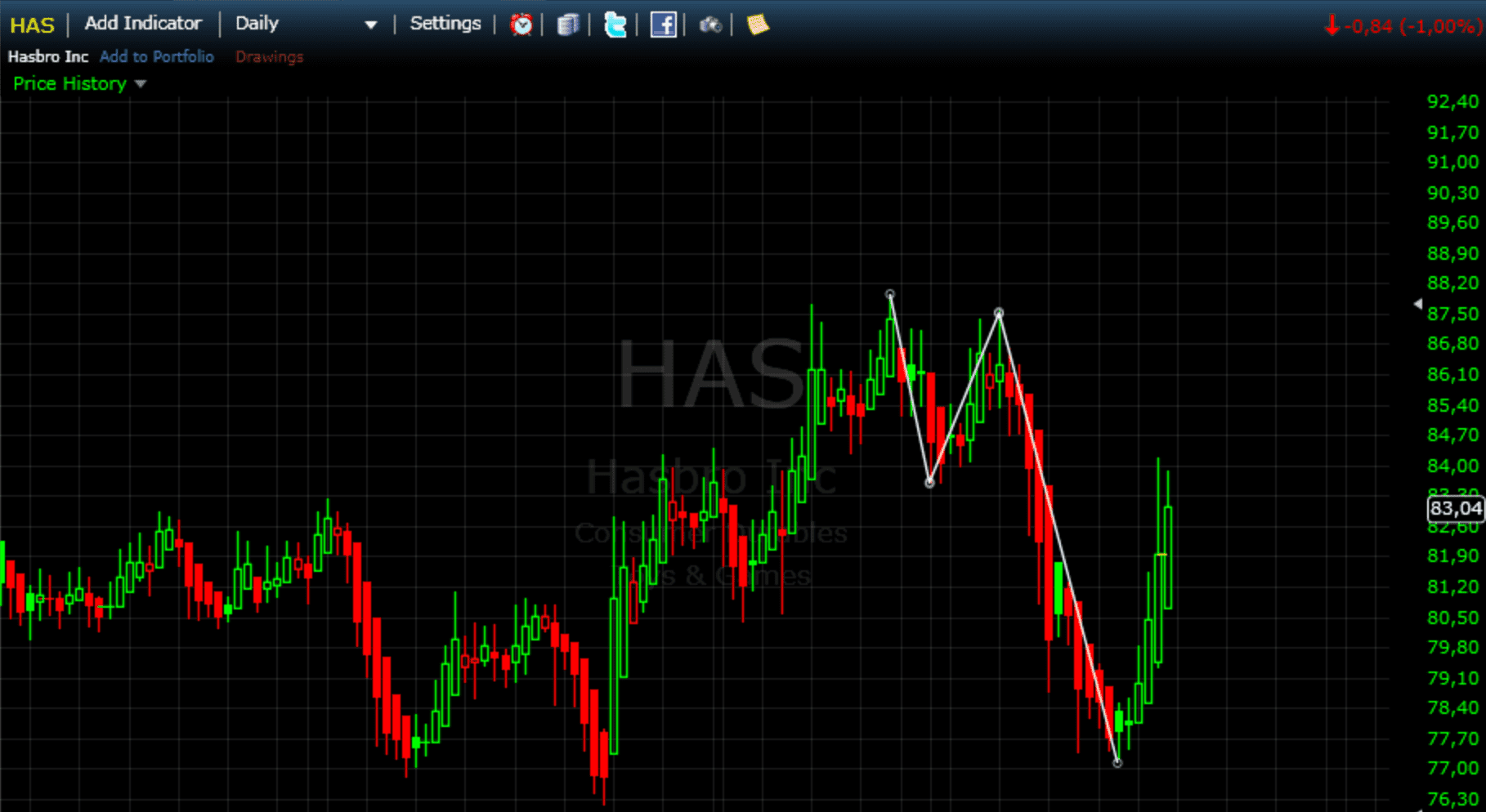Select the trendline handle at the top peak
Screen dimensions: 1486x812
[890, 294]
